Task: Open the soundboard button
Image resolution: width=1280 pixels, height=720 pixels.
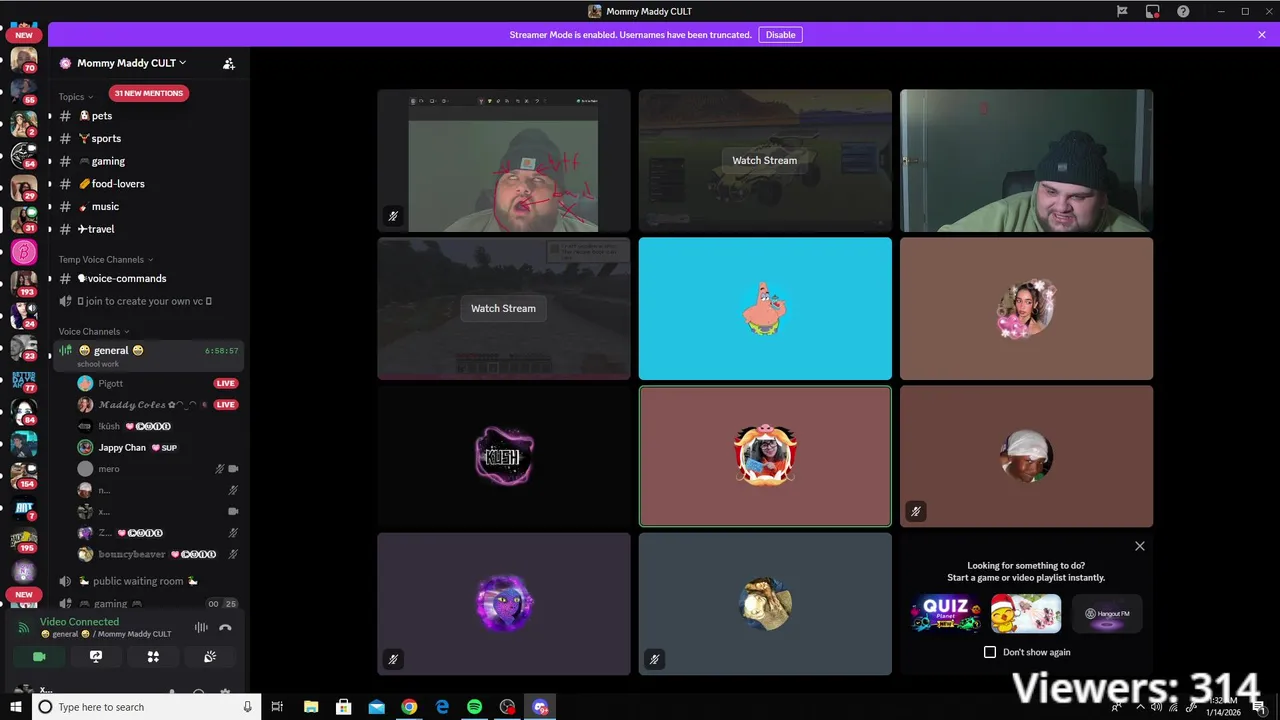Action: 210,657
